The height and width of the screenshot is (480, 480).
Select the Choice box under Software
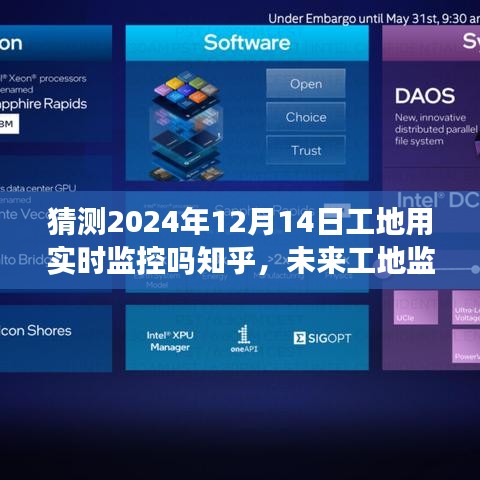(x=306, y=117)
